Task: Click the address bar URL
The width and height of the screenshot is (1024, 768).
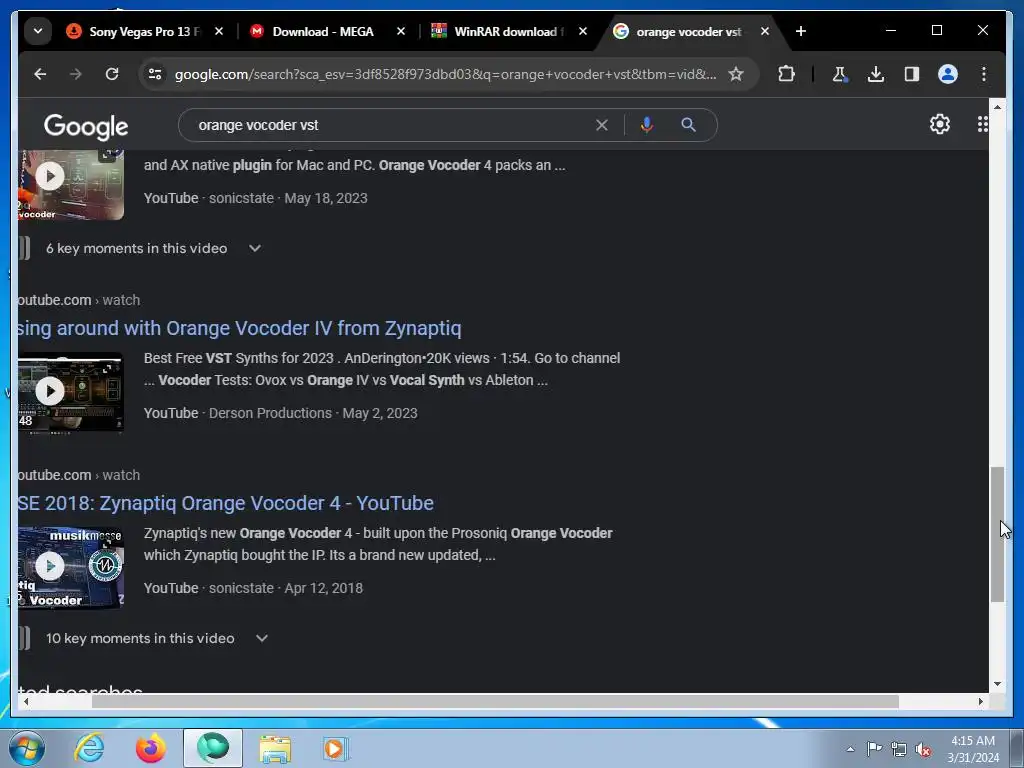Action: tap(445, 74)
